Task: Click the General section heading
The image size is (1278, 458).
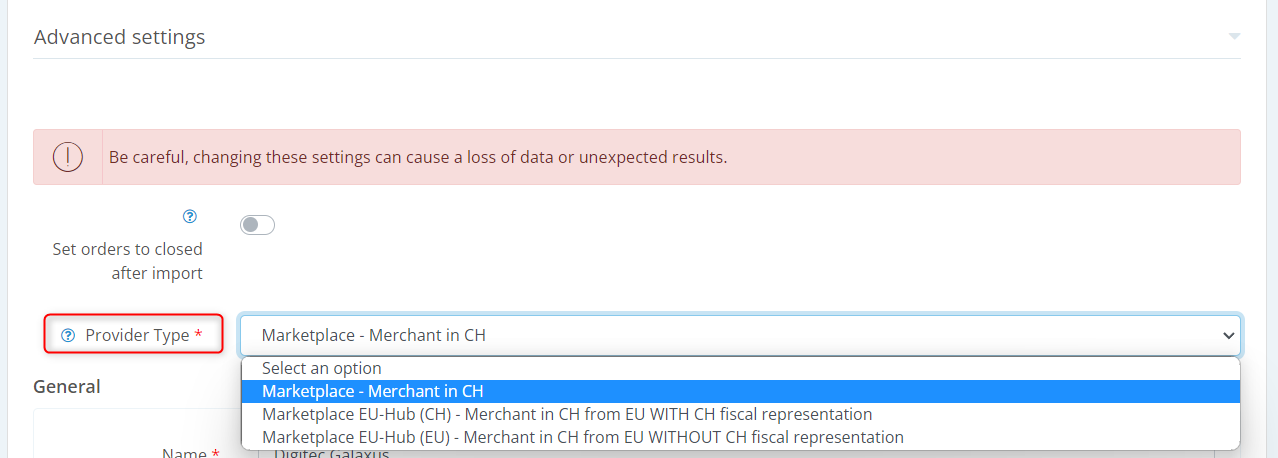Action: click(x=67, y=386)
